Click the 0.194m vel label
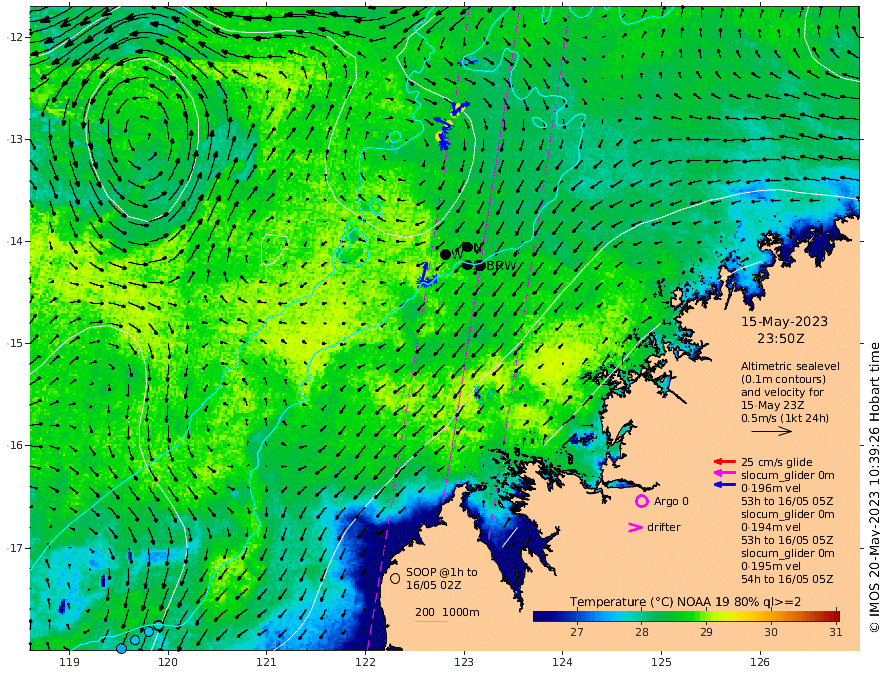880x680 pixels. (x=771, y=527)
